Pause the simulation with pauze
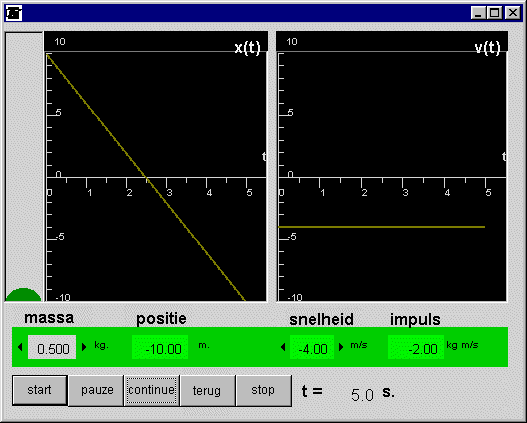 (96, 390)
